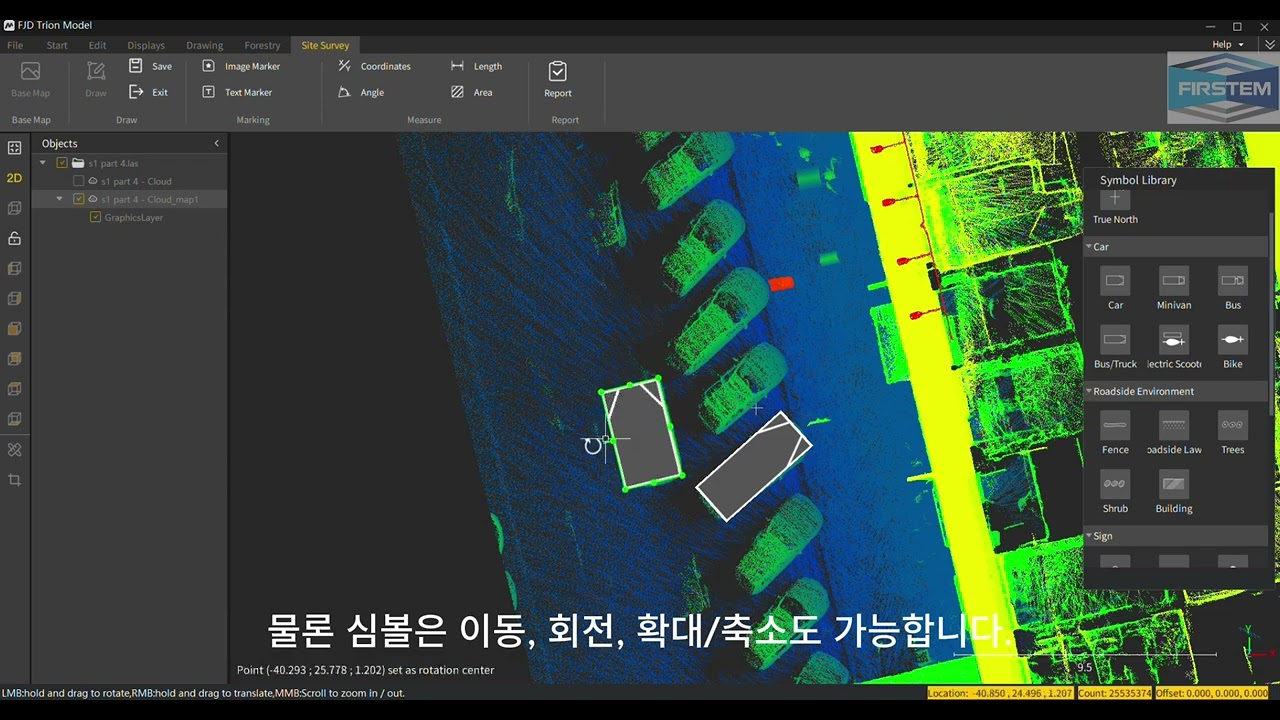Click the Offset value in the status bar
This screenshot has width=1280, height=720.
pyautogui.click(x=1212, y=693)
